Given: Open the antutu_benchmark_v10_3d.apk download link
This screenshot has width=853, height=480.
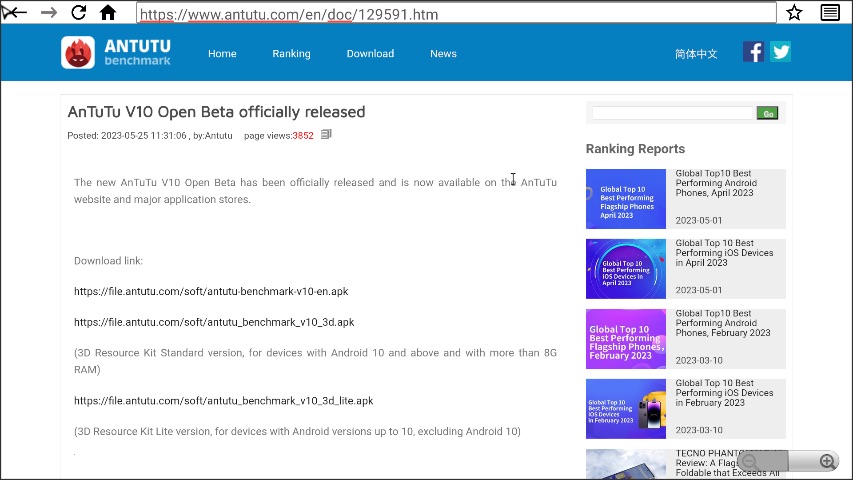Looking at the screenshot, I should click(214, 322).
